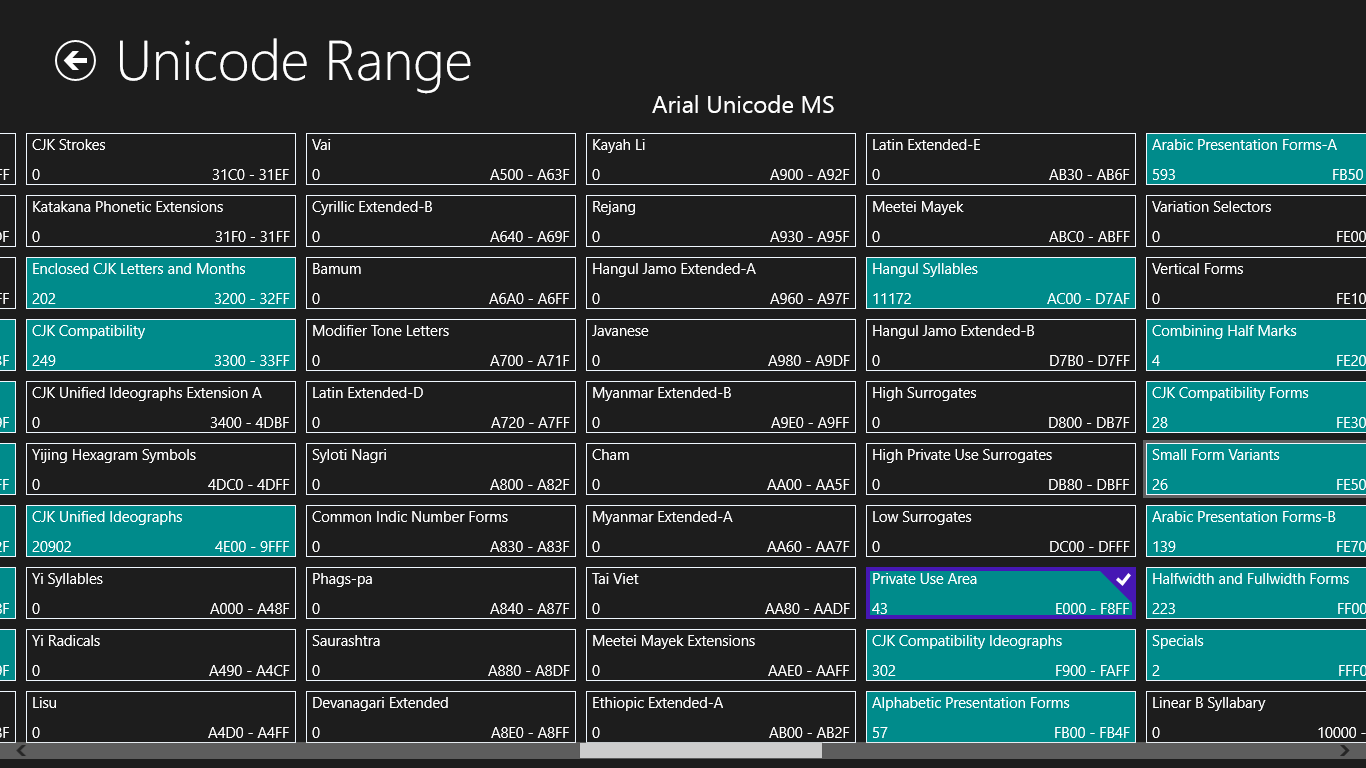The image size is (1366, 768).
Task: Click the Unicode Range page title
Action: click(x=293, y=62)
